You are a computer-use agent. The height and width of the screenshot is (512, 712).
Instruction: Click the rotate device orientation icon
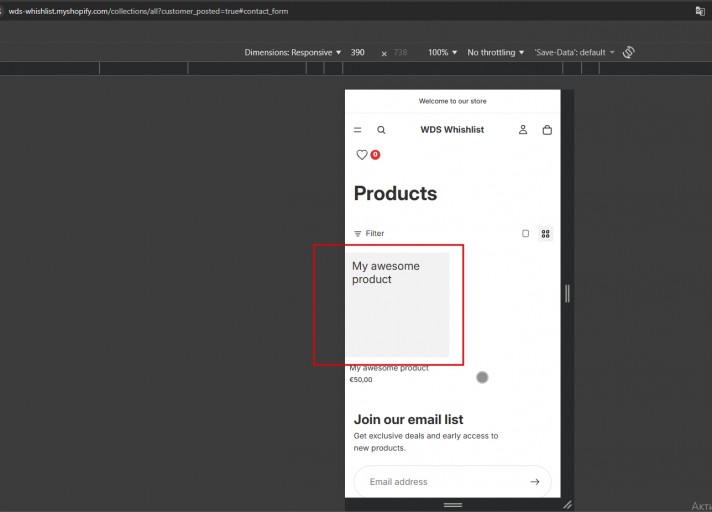point(628,52)
